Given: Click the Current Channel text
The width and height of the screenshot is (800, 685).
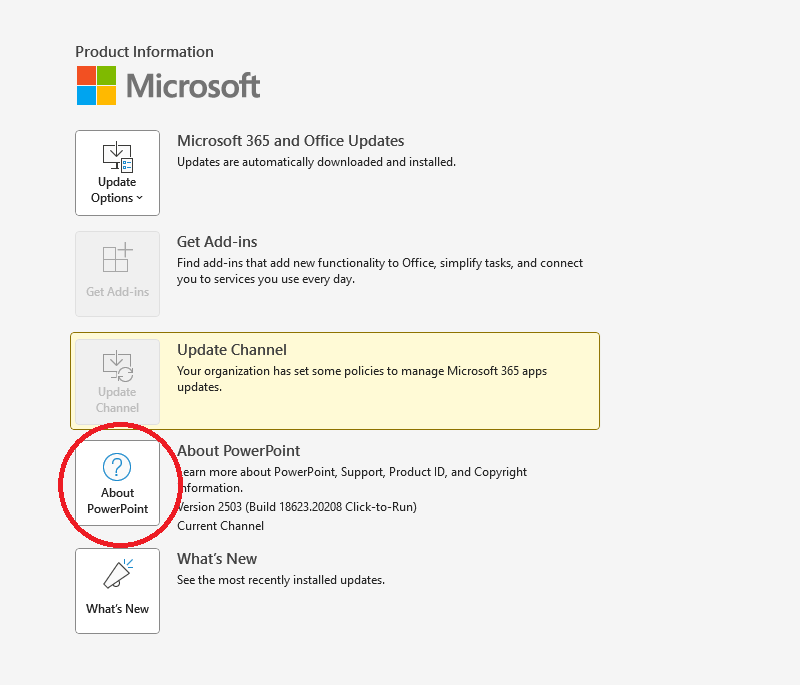Looking at the screenshot, I should 220,526.
